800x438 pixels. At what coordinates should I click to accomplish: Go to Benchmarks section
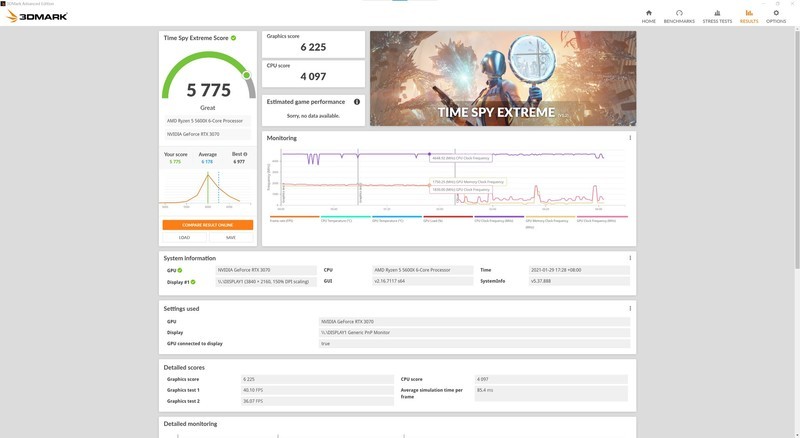tap(679, 16)
